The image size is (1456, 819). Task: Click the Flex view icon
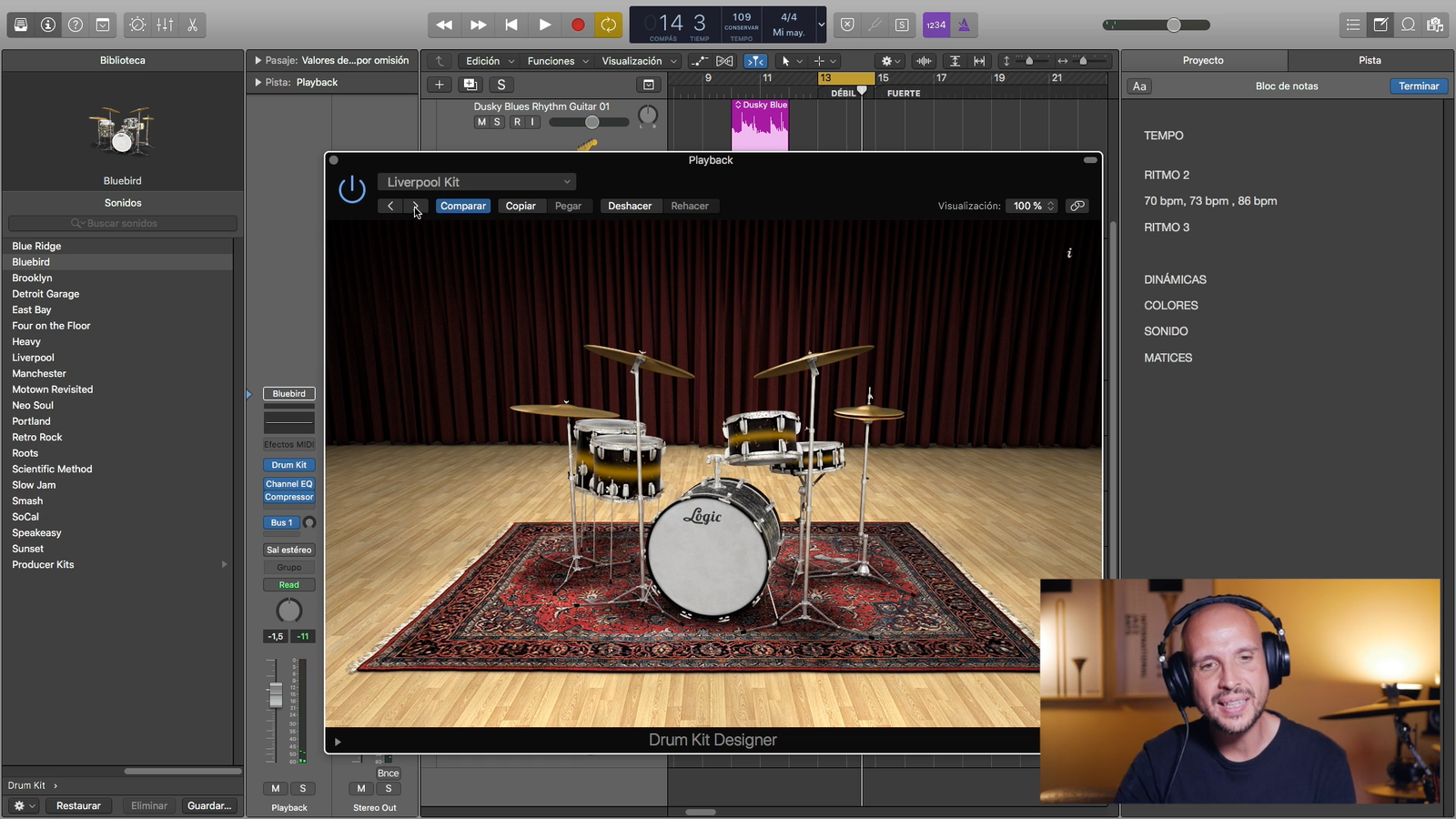point(724,61)
